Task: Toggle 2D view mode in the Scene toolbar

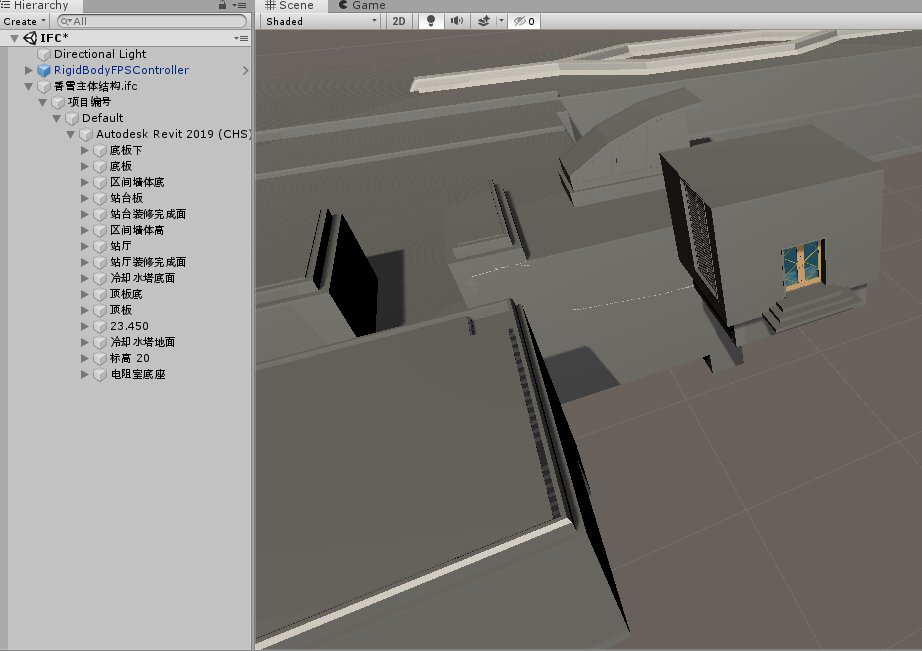Action: coord(398,20)
